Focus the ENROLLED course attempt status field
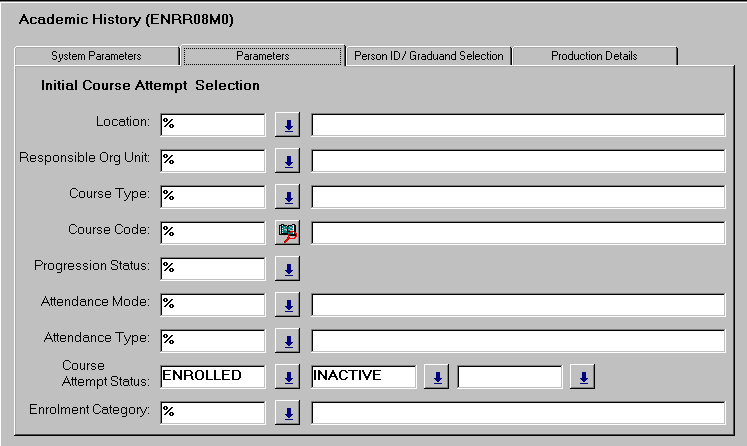The width and height of the screenshot is (747, 446). [212, 376]
